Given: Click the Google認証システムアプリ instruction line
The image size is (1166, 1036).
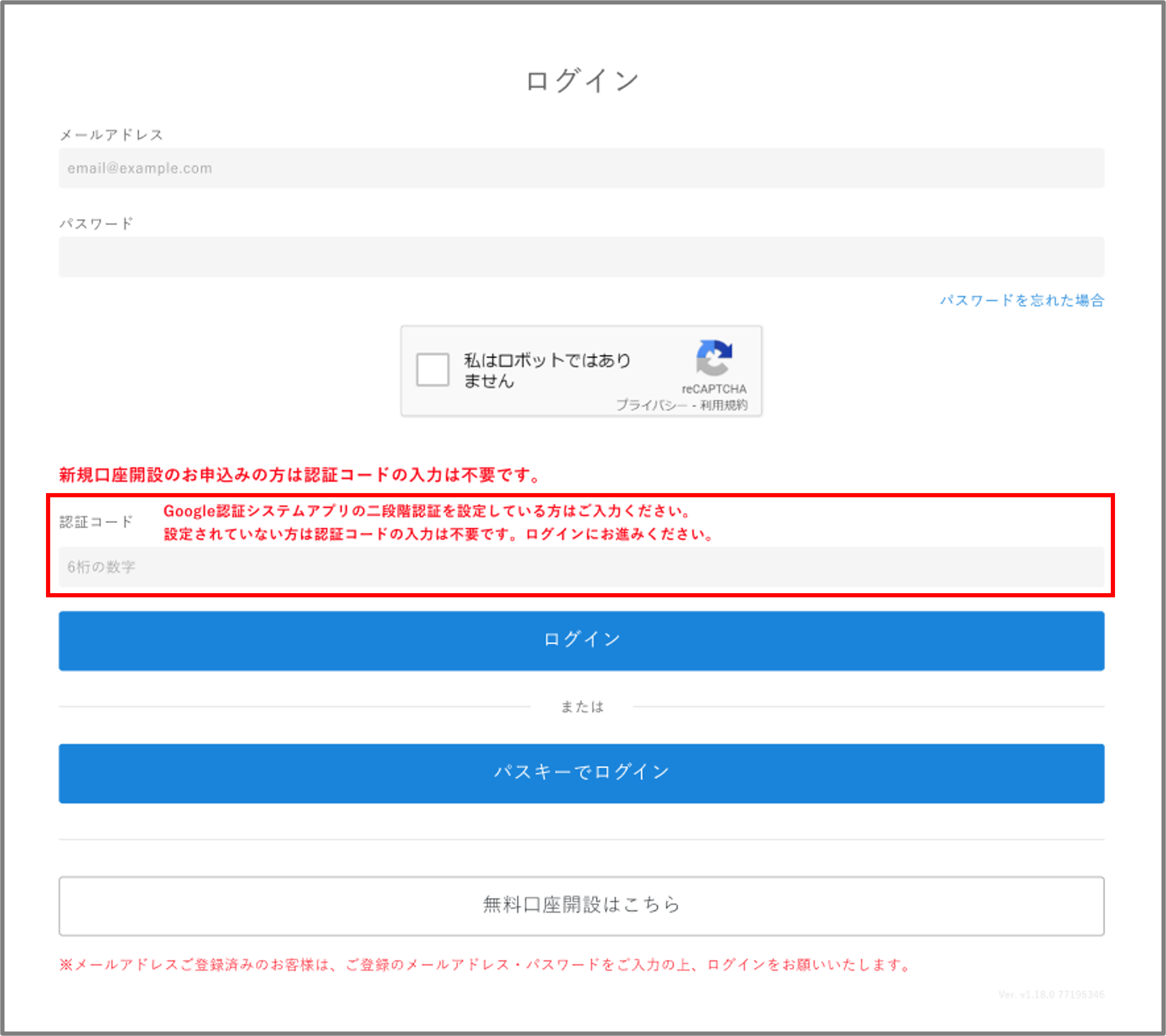Looking at the screenshot, I should tap(427, 511).
